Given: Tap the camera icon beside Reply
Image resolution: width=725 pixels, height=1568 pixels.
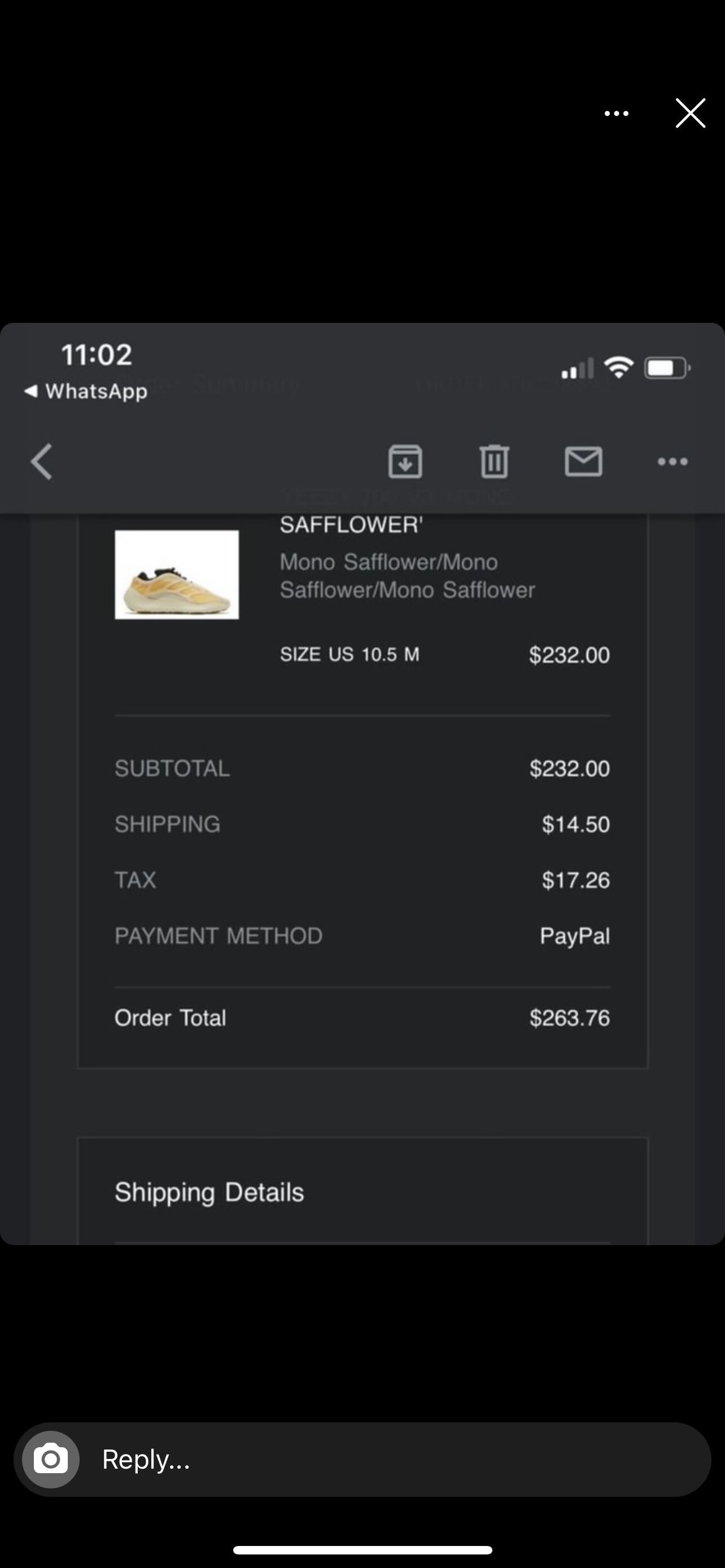Looking at the screenshot, I should [x=50, y=1459].
